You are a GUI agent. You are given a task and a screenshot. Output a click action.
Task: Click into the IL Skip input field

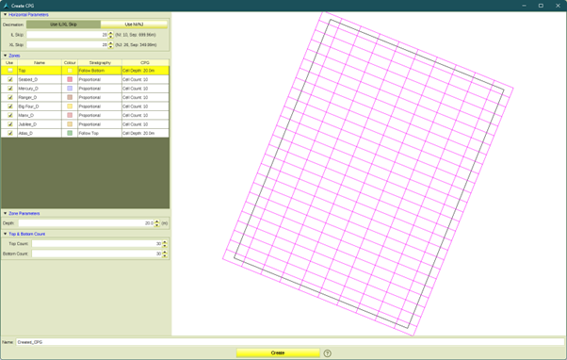(67, 35)
